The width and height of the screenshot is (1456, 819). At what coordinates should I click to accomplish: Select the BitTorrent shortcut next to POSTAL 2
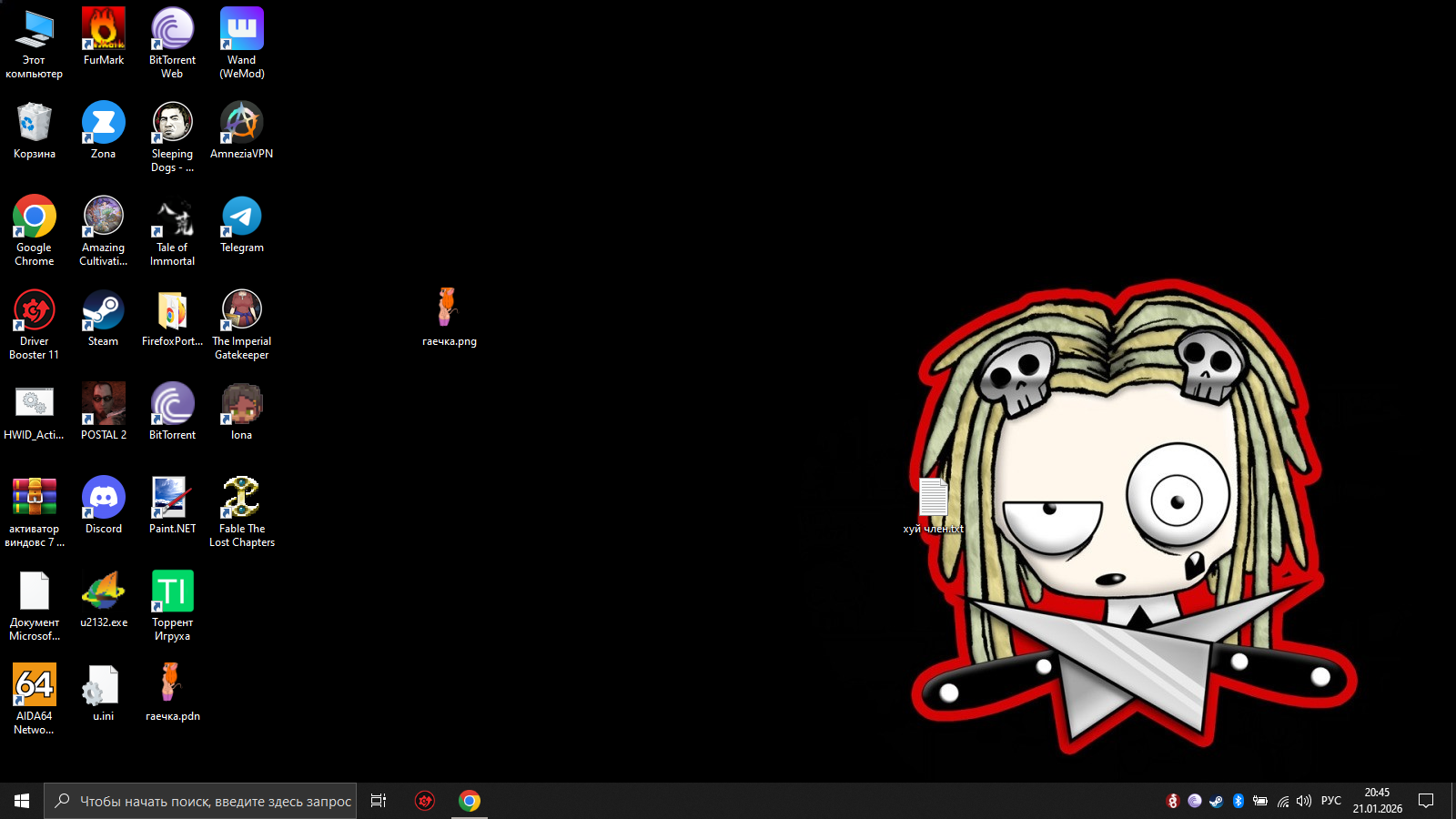(172, 411)
